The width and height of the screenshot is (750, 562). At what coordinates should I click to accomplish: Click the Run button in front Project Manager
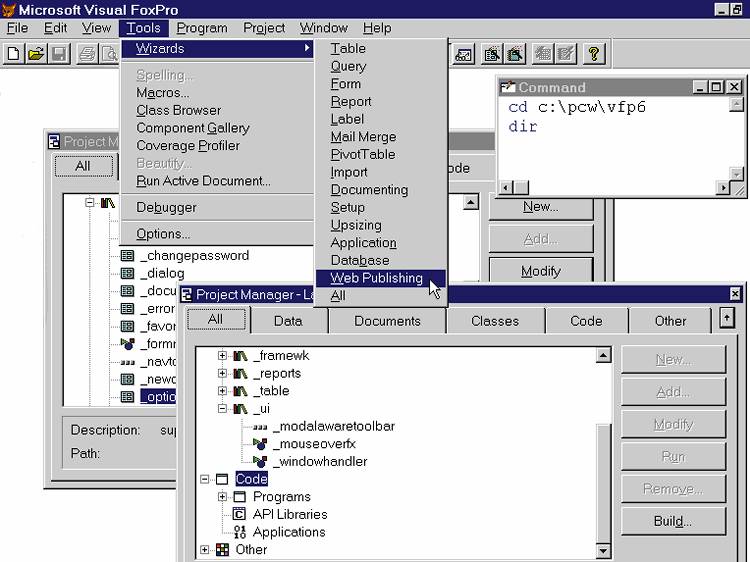[x=673, y=457]
